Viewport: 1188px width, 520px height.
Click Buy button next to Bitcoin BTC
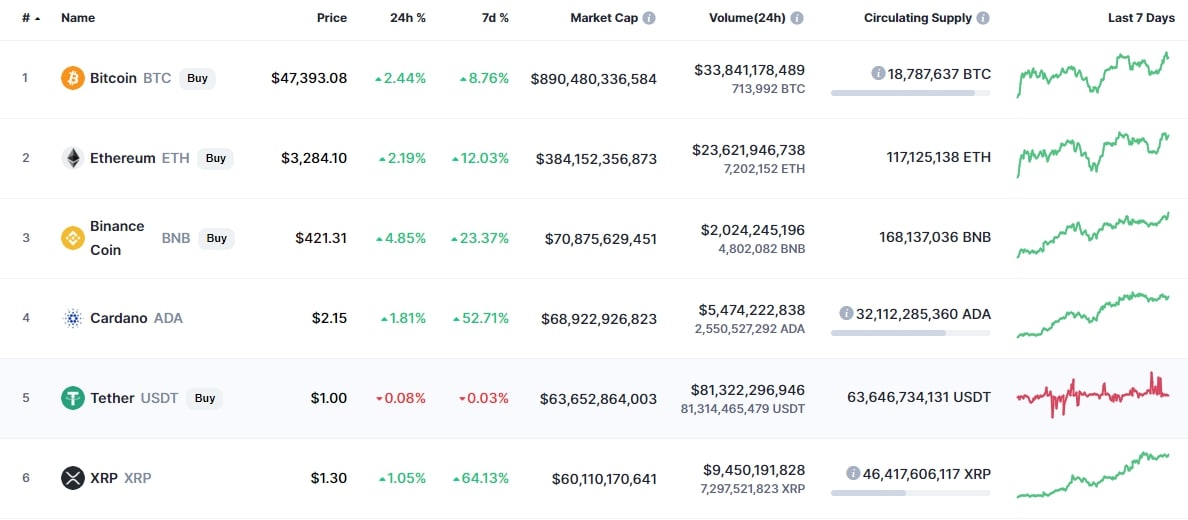[197, 78]
